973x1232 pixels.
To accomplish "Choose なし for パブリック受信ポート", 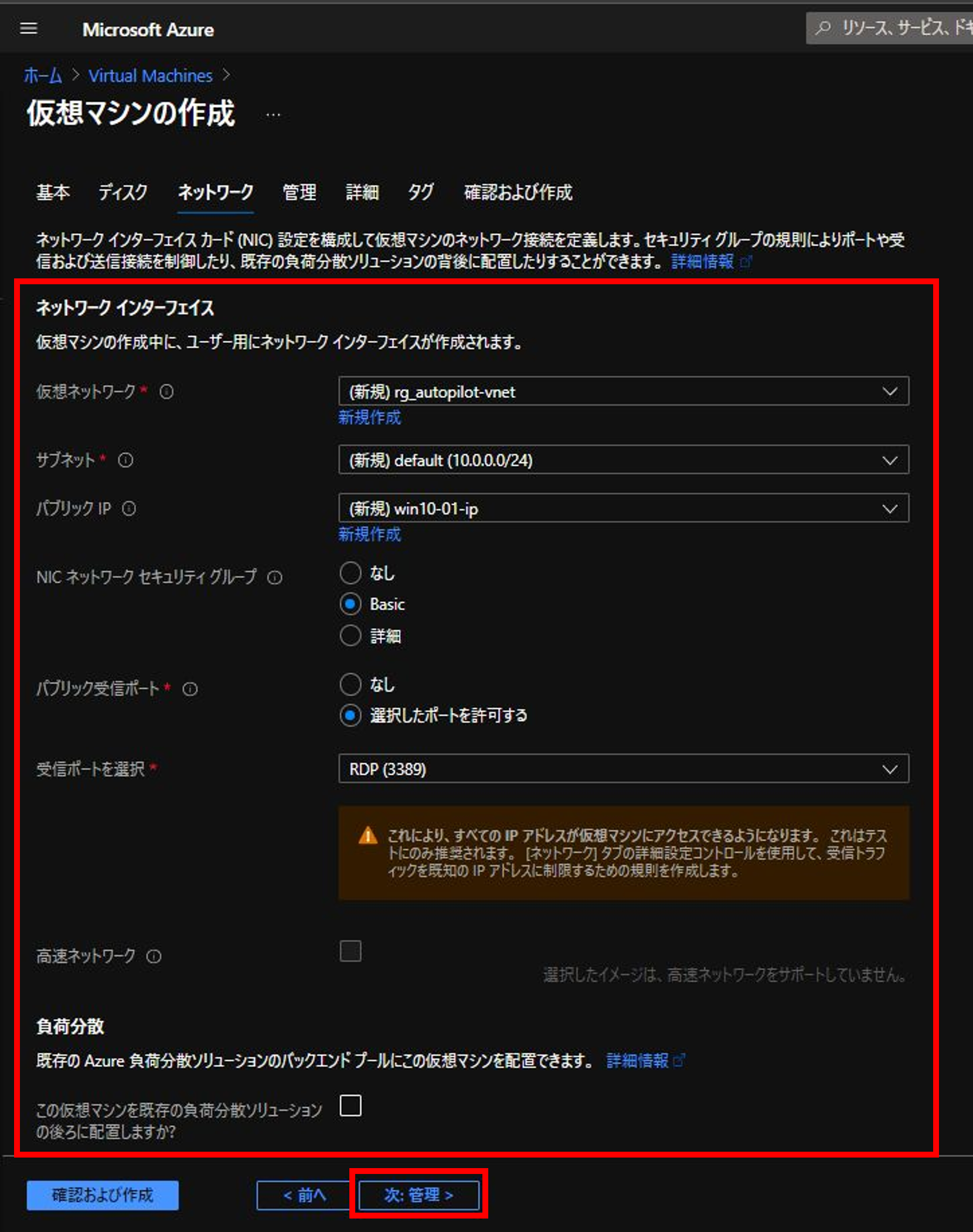I will pos(351,685).
